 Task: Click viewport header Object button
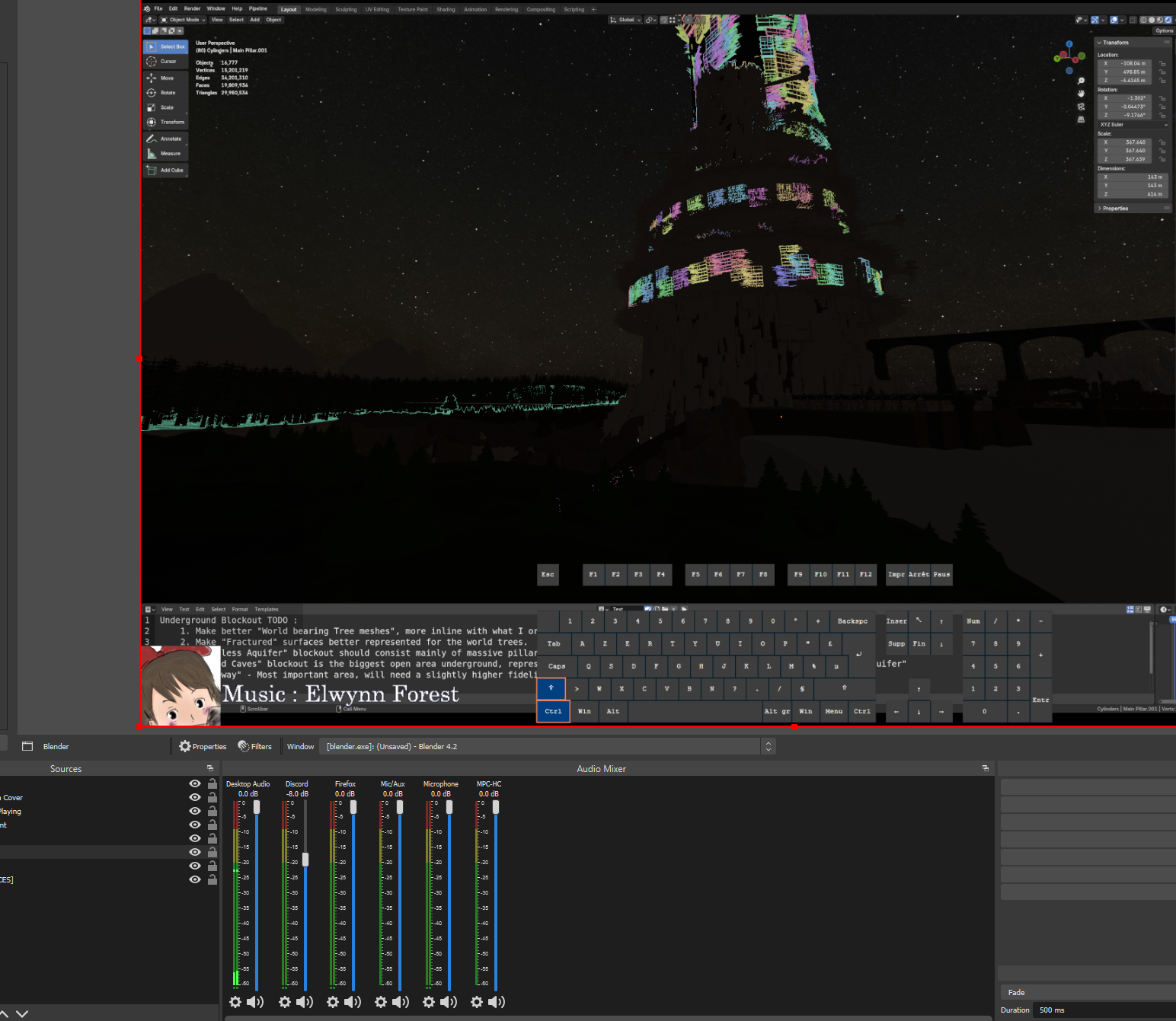[273, 20]
